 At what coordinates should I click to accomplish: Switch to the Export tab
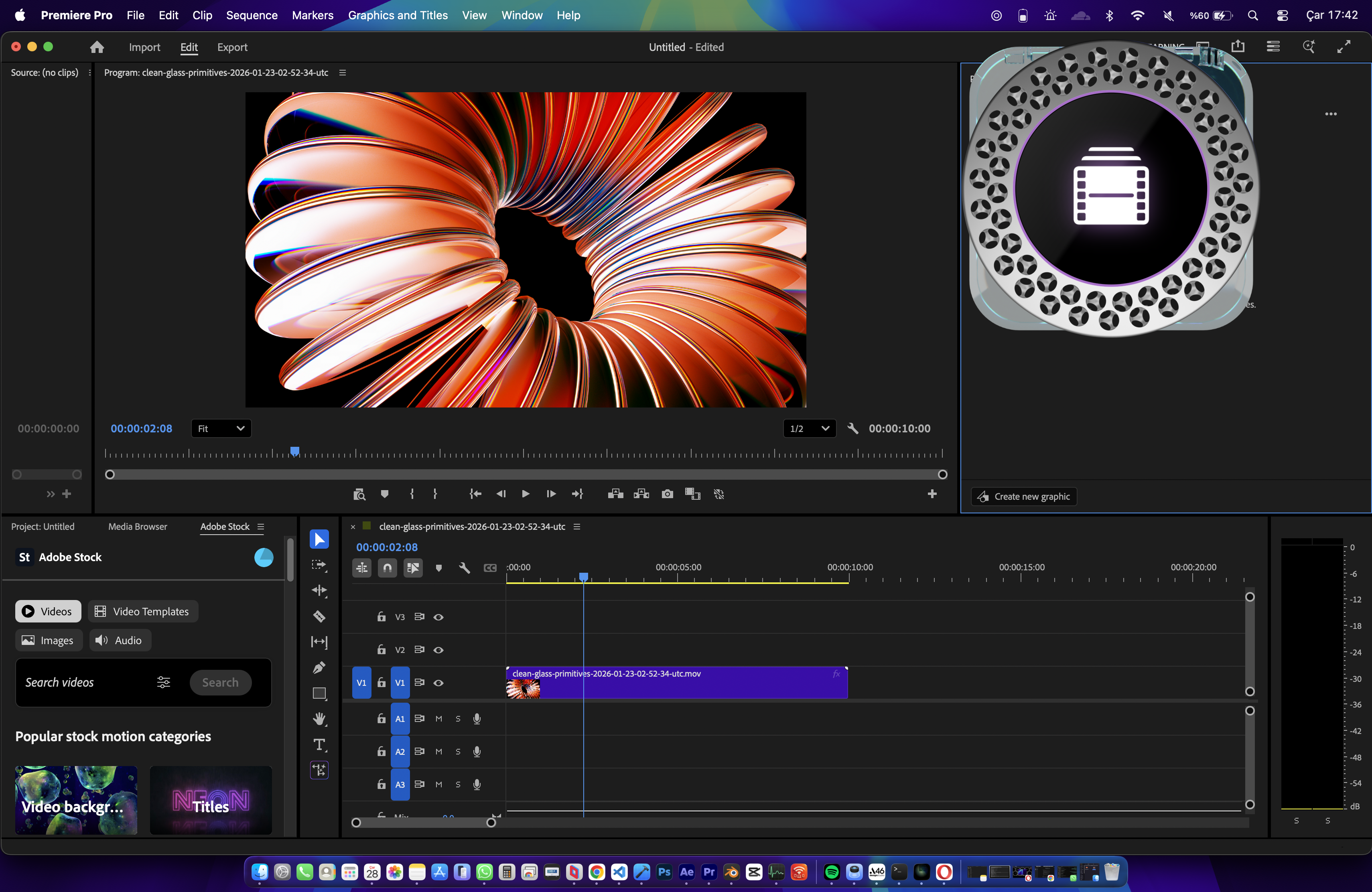tap(232, 47)
